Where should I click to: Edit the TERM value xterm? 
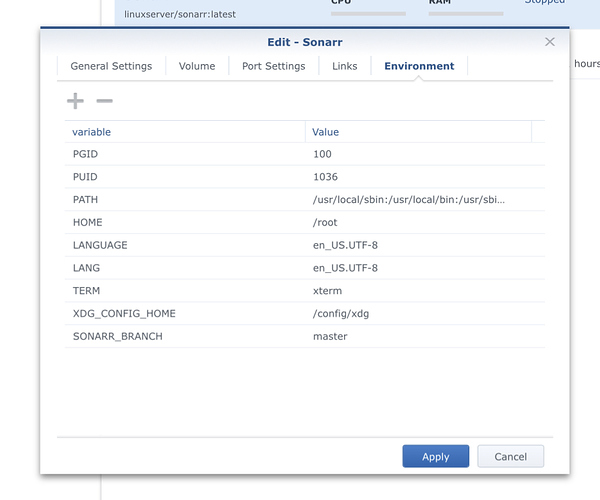pos(328,291)
